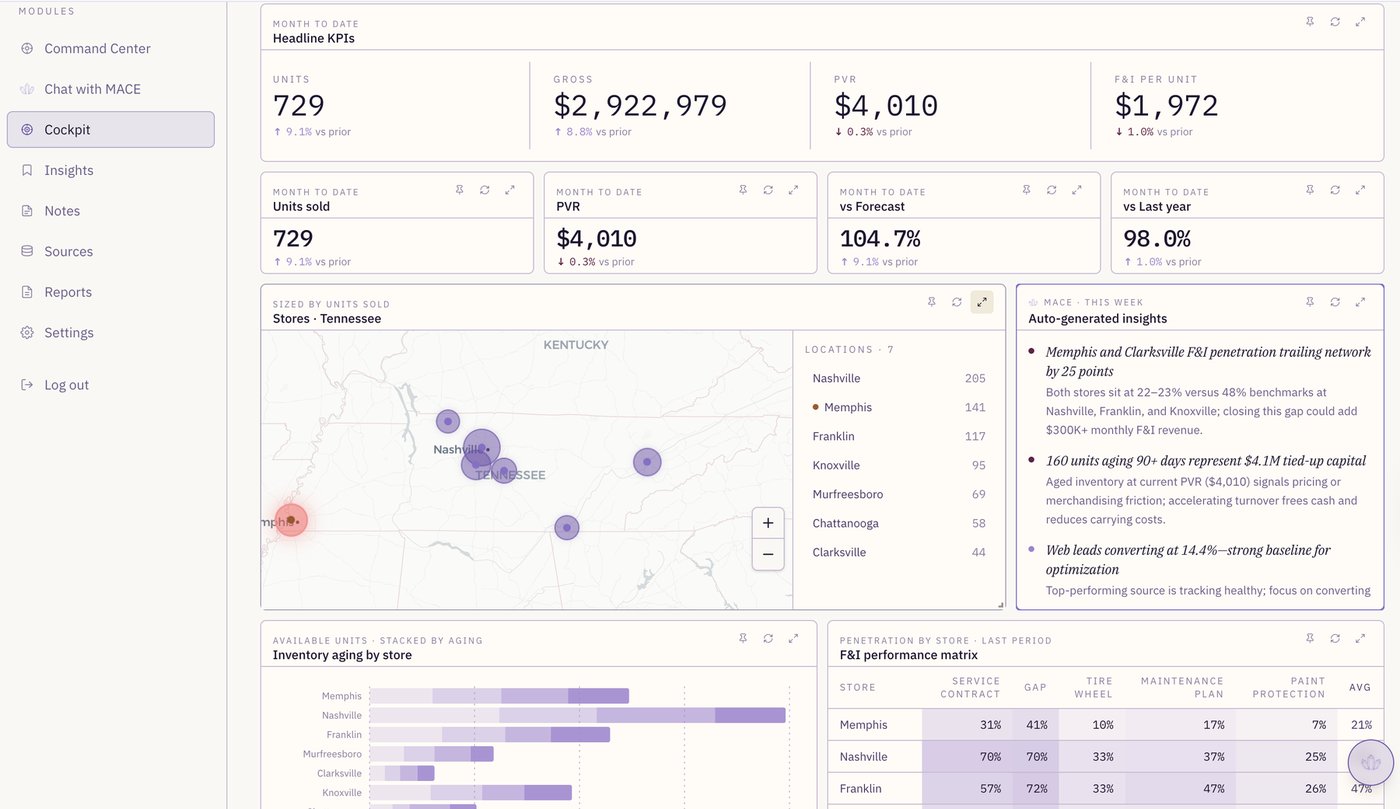Refresh the Inventory aging by store panel
Image resolution: width=1400 pixels, height=809 pixels.
(x=768, y=638)
